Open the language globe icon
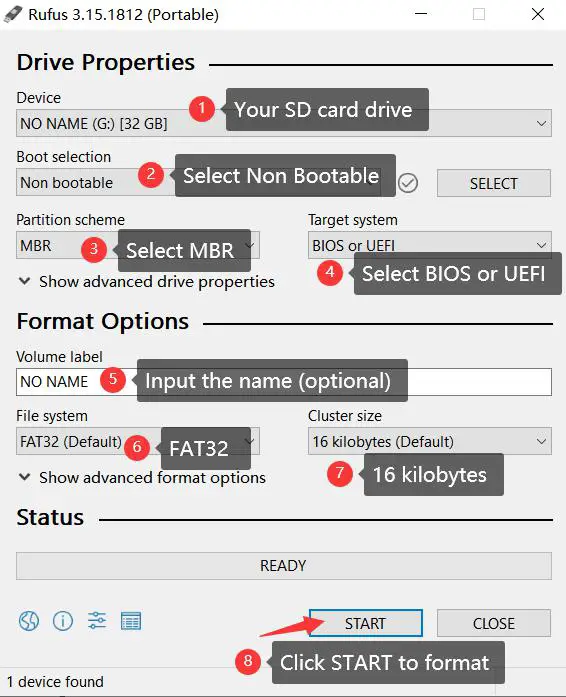566x697 pixels. [x=29, y=621]
